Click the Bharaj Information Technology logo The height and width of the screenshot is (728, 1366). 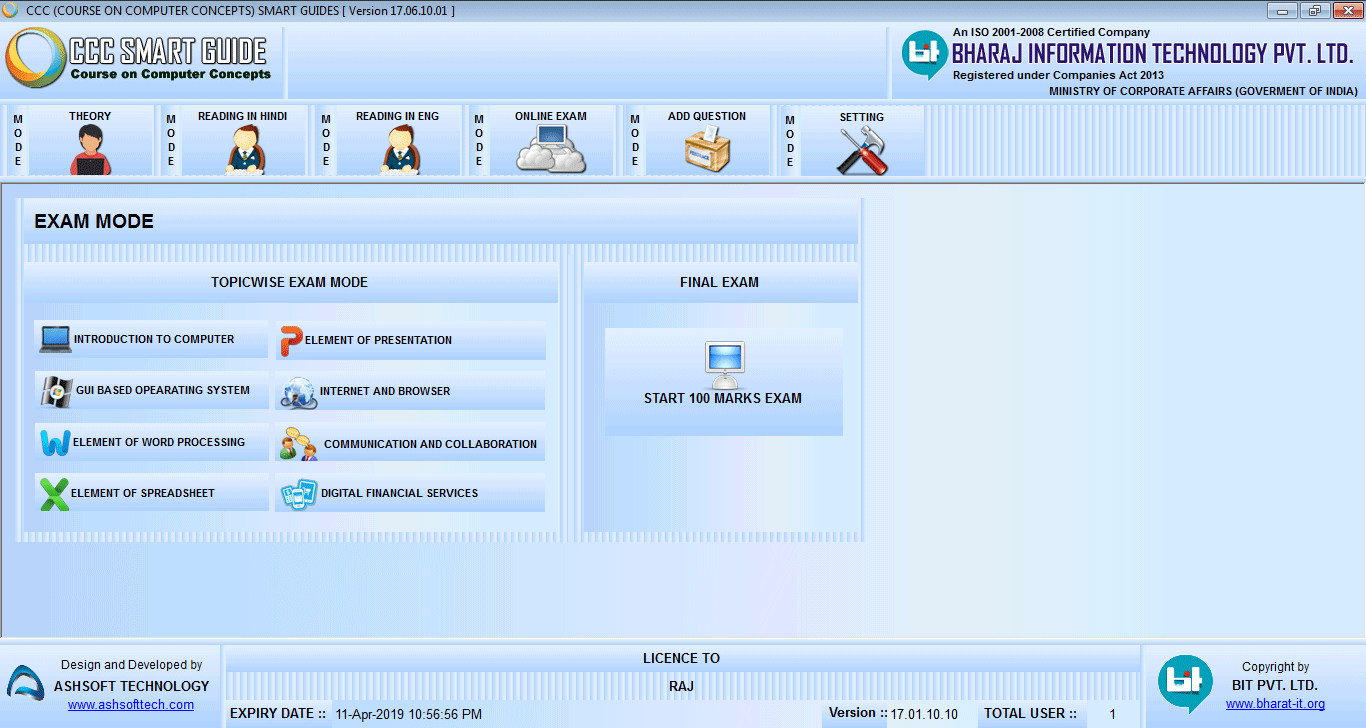924,54
